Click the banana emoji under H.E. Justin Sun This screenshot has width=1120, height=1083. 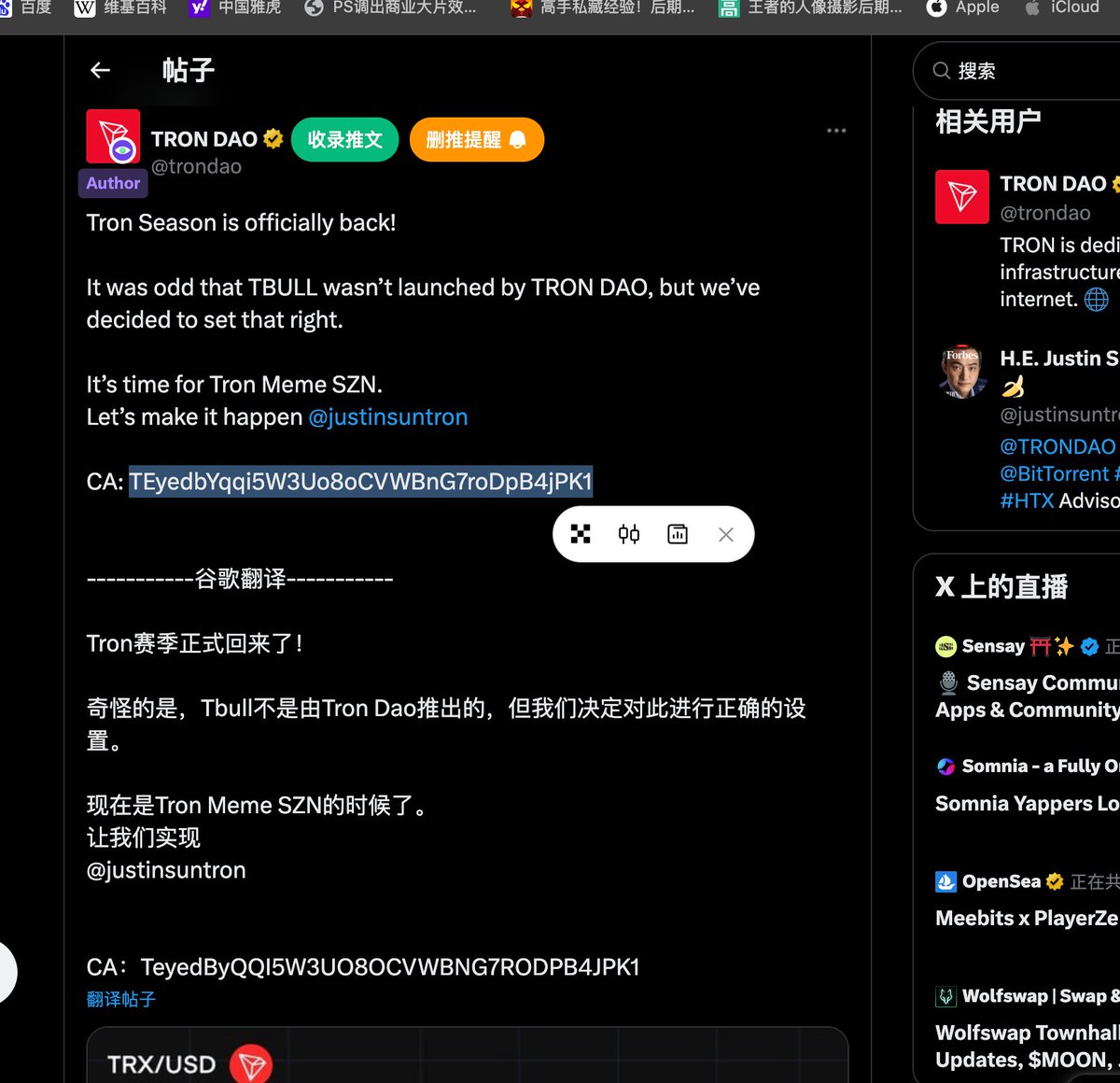point(1013,387)
